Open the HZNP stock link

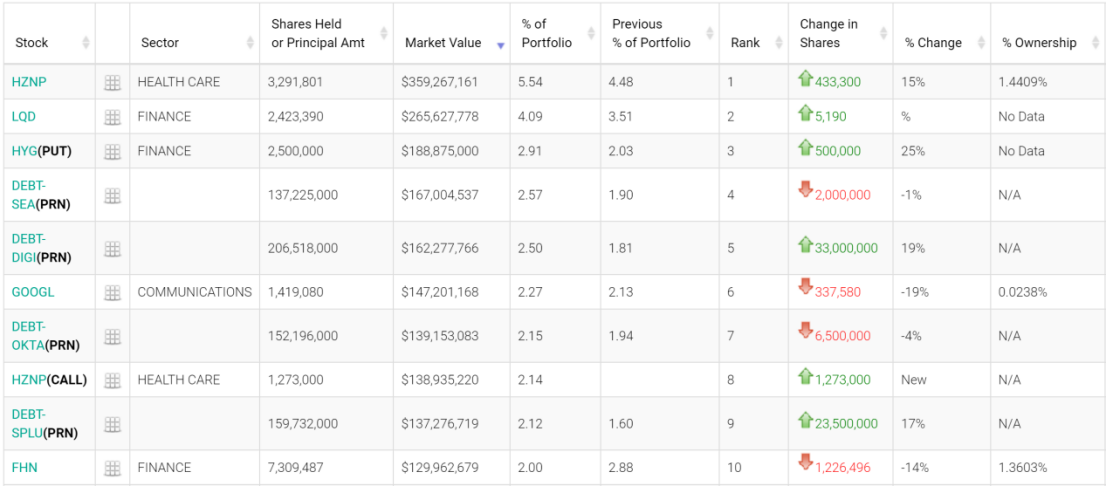point(29,82)
